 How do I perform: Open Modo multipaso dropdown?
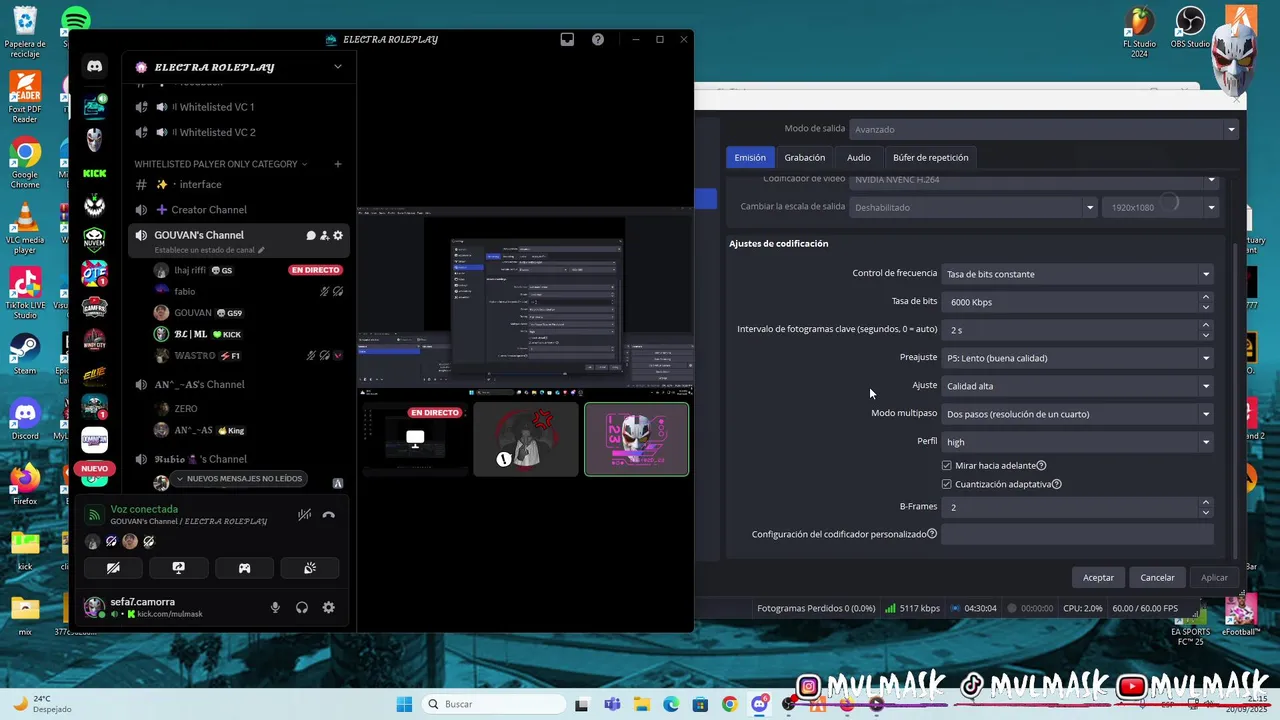(1077, 414)
